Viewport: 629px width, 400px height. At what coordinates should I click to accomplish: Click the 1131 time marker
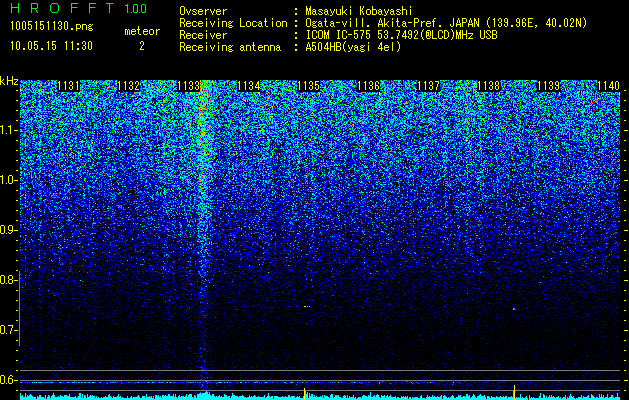pos(69,86)
